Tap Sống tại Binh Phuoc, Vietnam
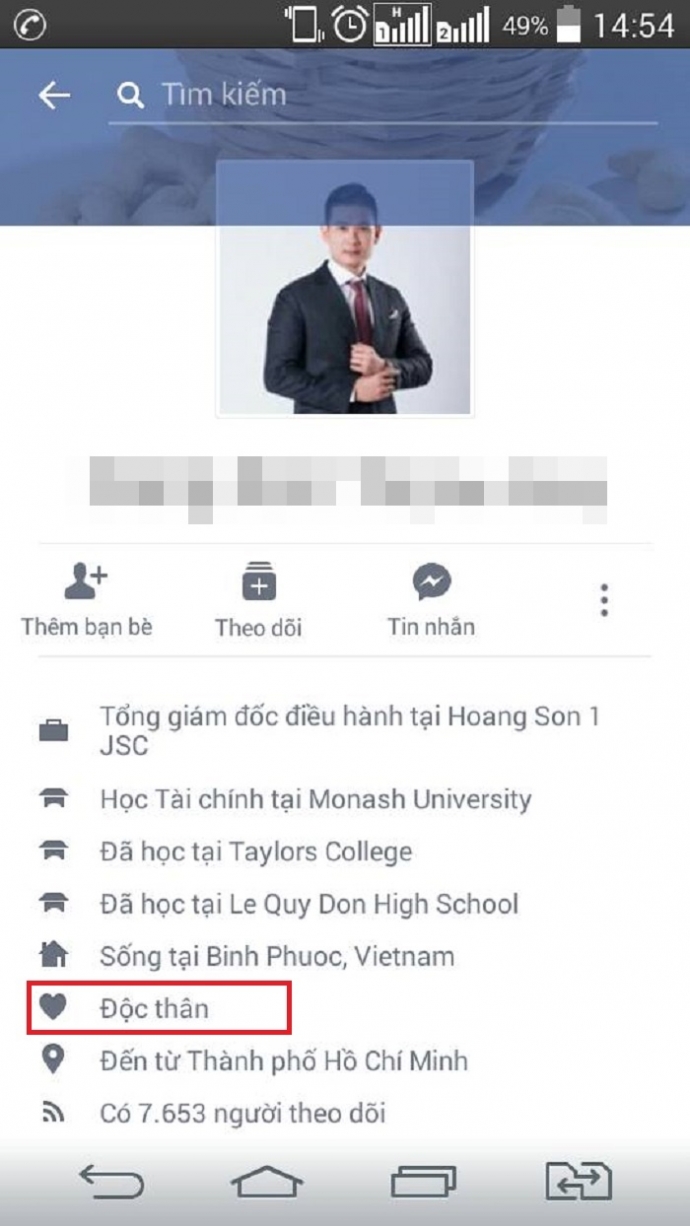This screenshot has height=1226, width=690. pyautogui.click(x=277, y=957)
